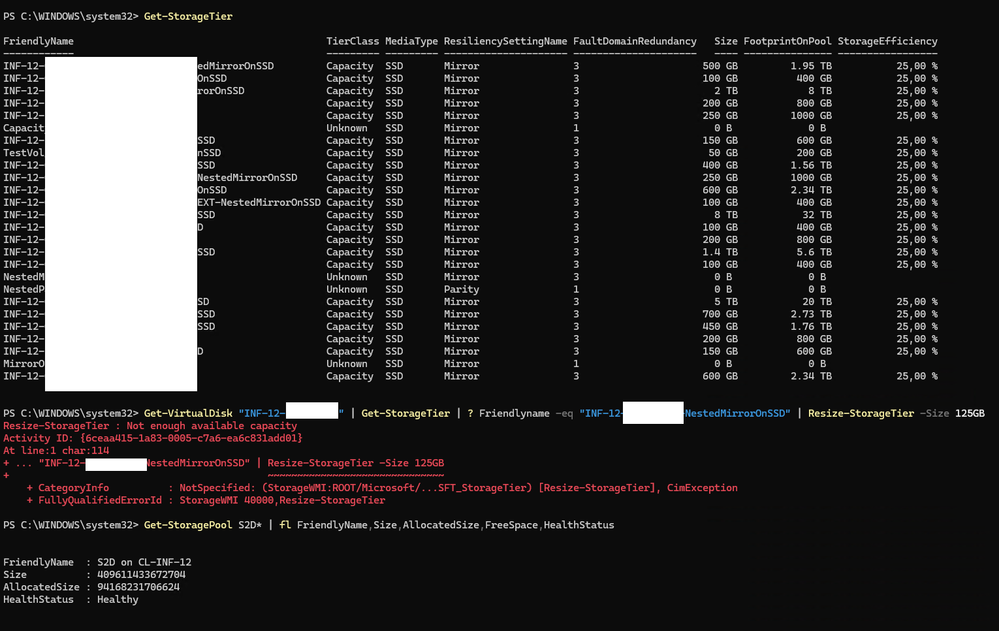Select the 1.95 TB footprint value
Viewport: 999px width, 631px height.
tap(810, 66)
